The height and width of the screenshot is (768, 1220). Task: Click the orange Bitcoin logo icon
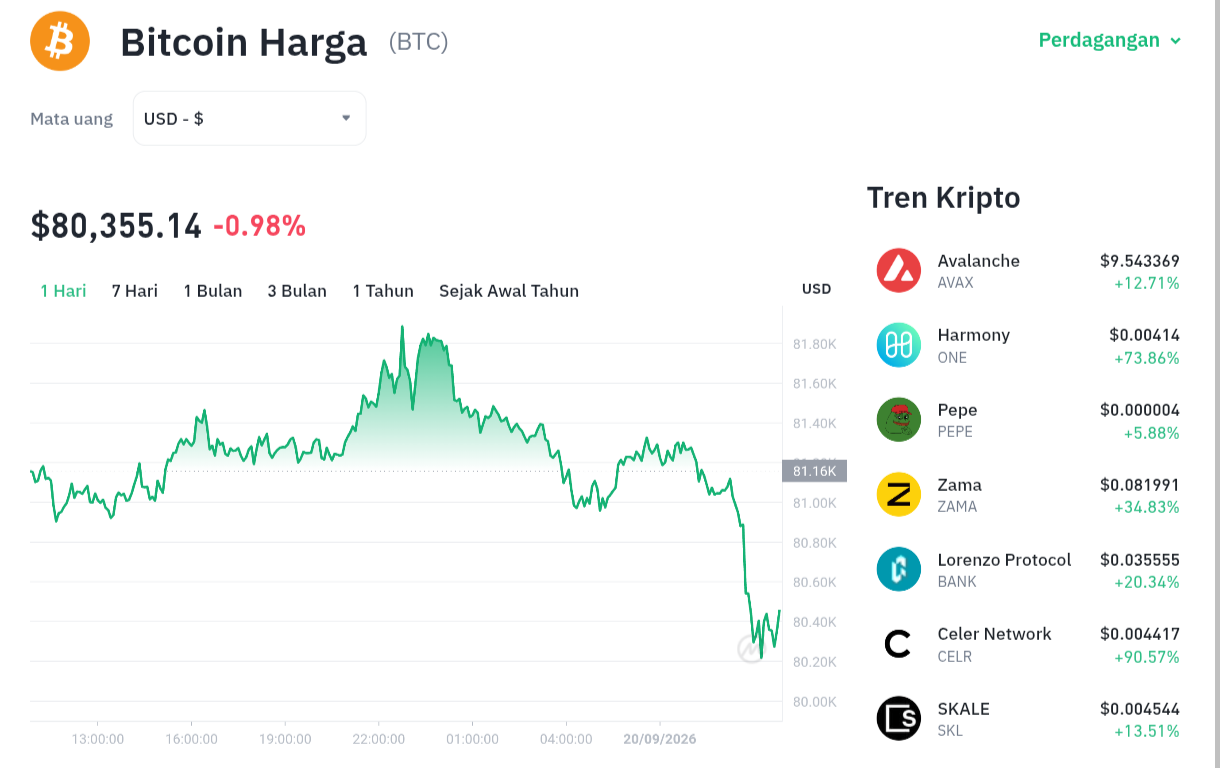tap(60, 41)
